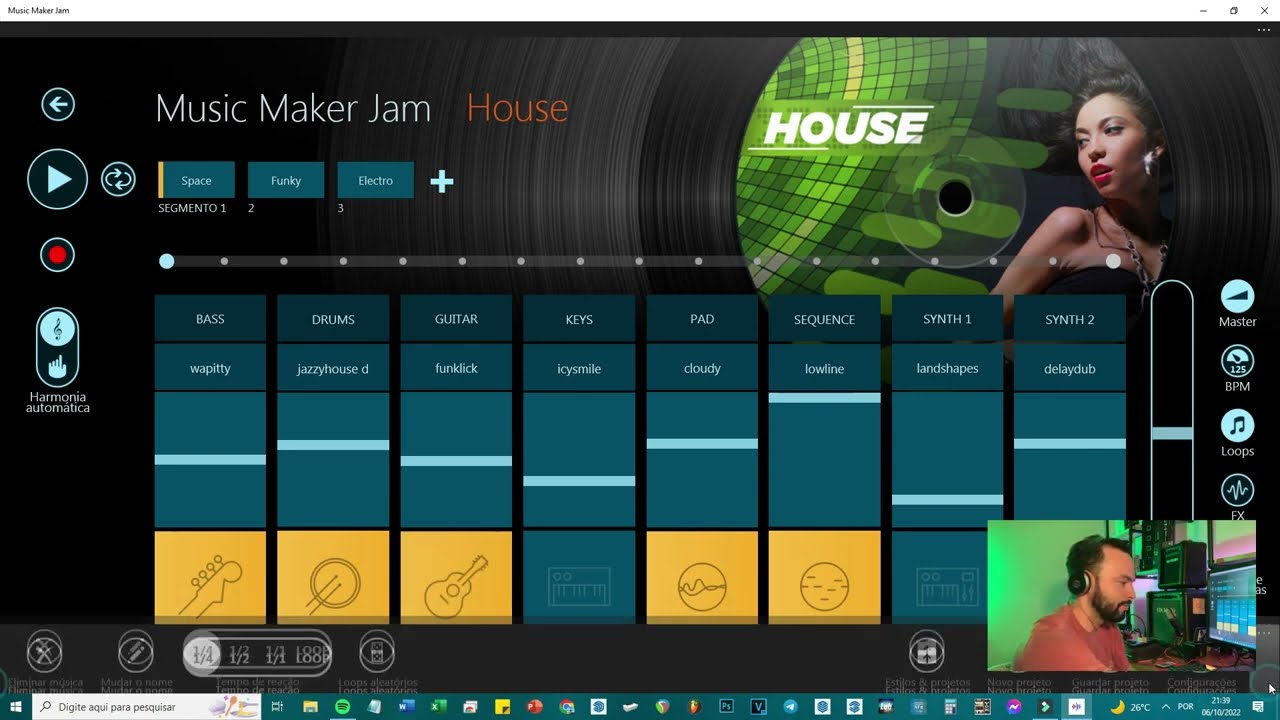
Task: Open the delaydub loop selector
Action: click(x=1070, y=368)
